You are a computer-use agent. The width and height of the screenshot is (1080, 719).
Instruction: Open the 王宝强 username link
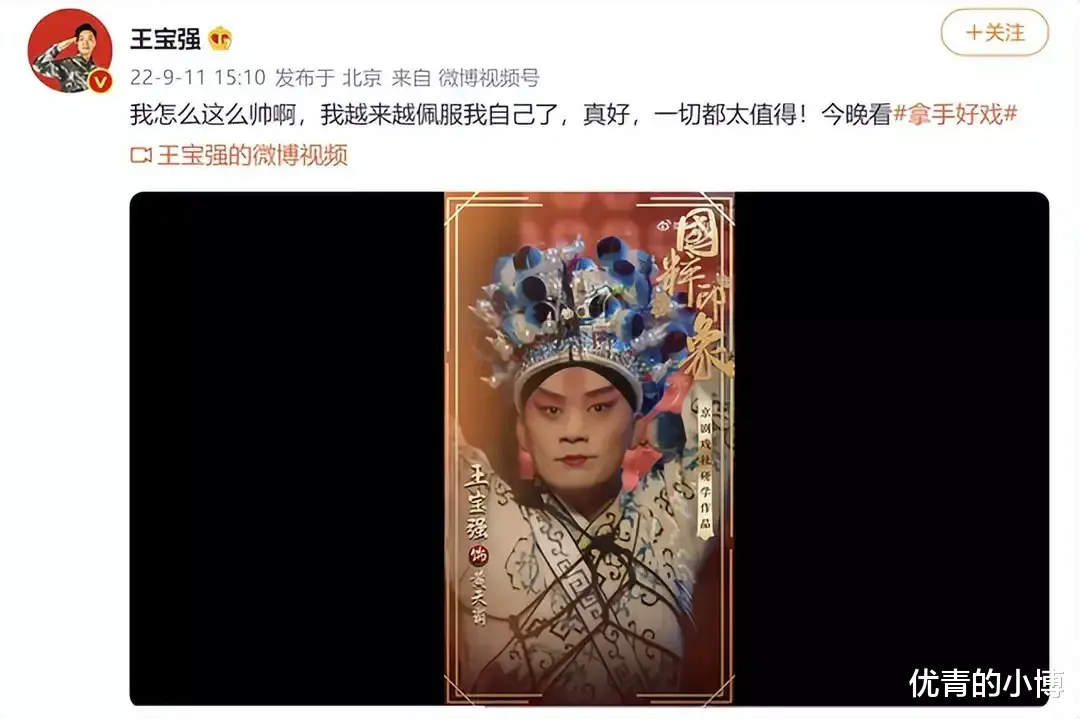click(165, 39)
